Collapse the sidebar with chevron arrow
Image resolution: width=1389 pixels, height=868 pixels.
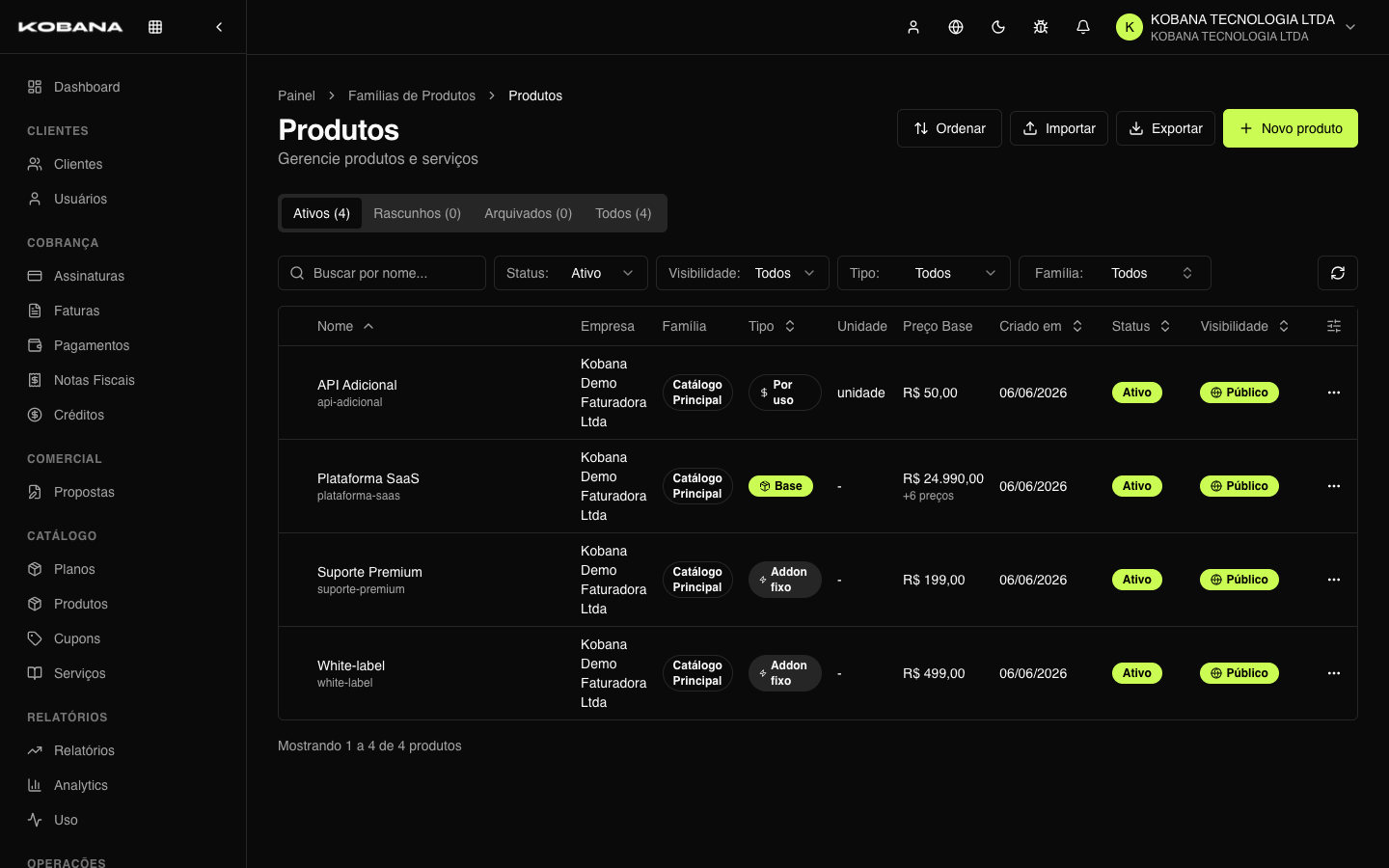[219, 27]
